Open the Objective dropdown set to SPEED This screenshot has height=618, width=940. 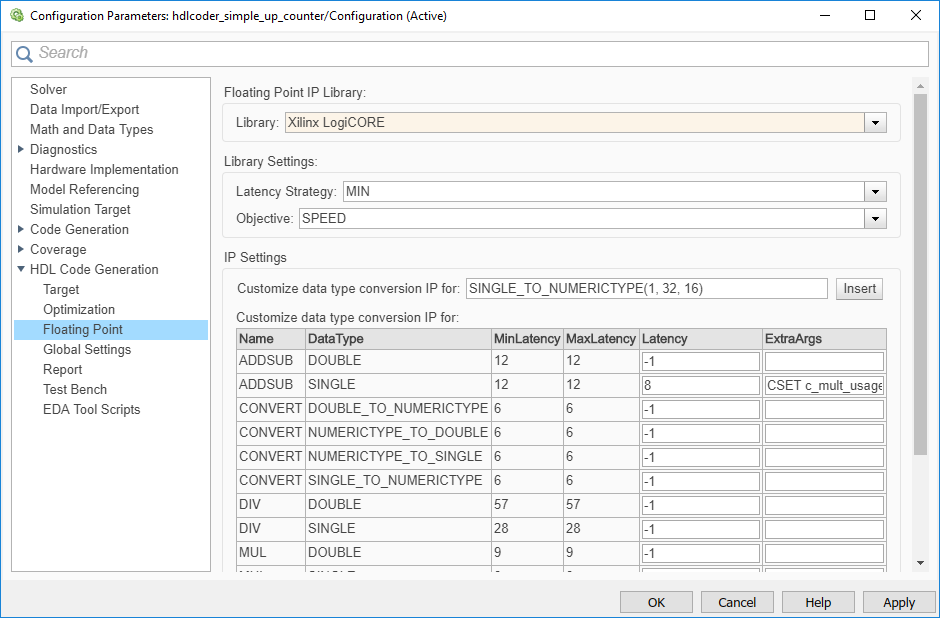coord(875,219)
